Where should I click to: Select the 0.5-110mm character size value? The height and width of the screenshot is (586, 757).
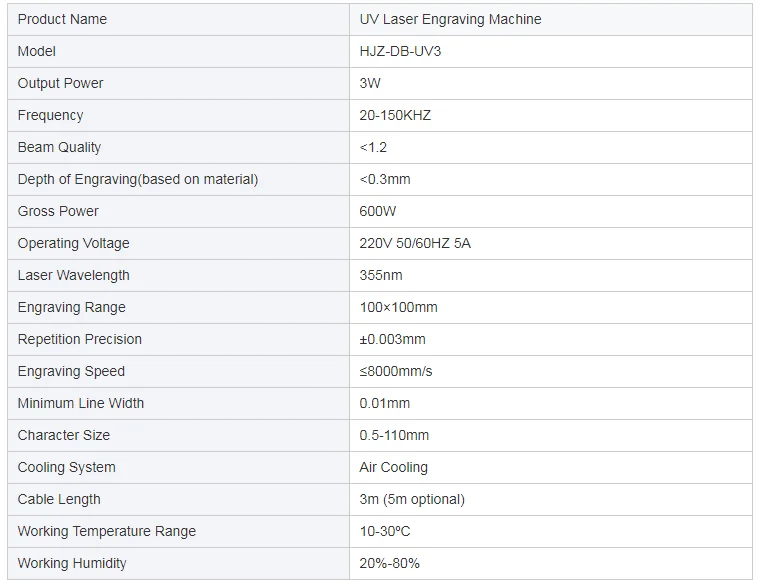[394, 435]
